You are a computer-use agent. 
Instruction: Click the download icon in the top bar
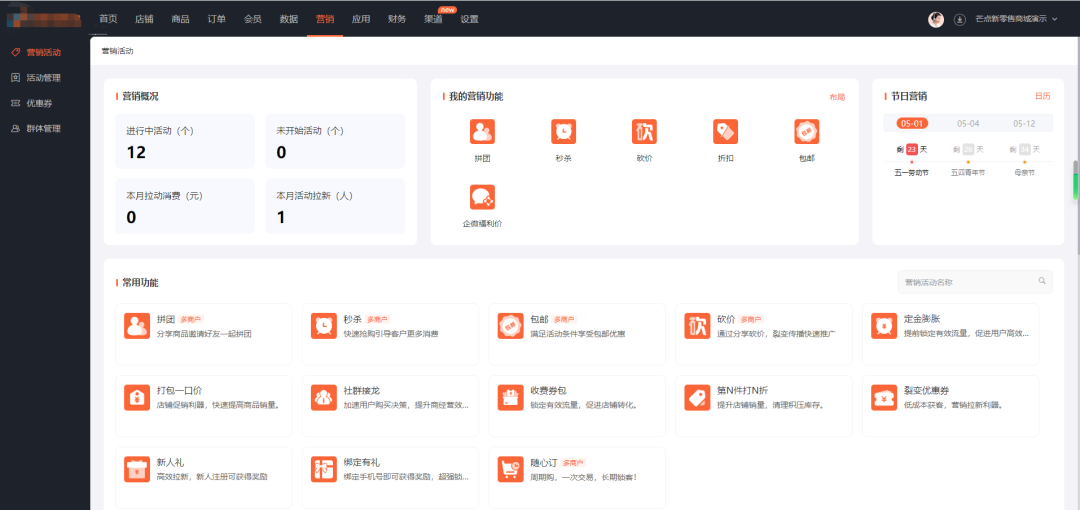pos(959,19)
